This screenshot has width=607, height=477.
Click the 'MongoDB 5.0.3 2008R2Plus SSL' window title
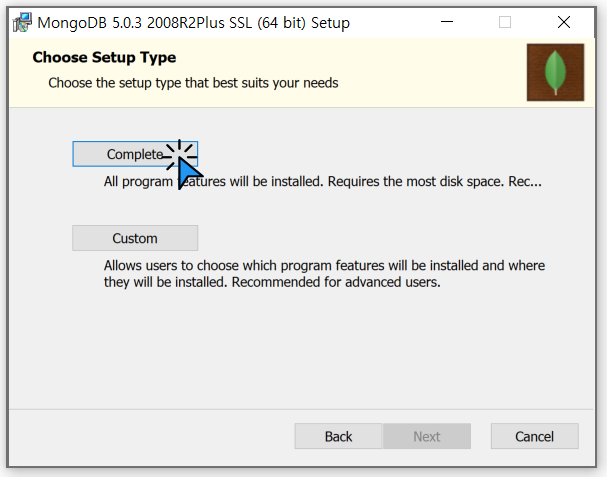(193, 23)
